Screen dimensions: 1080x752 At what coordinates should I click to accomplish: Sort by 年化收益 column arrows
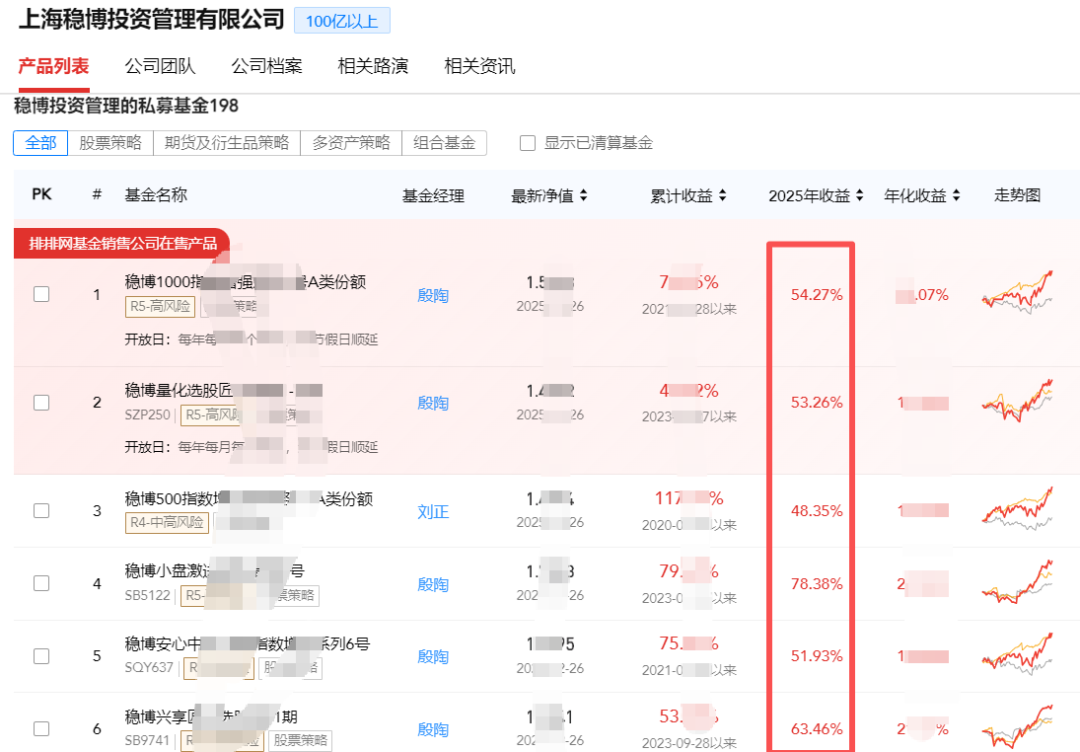pyautogui.click(x=956, y=196)
